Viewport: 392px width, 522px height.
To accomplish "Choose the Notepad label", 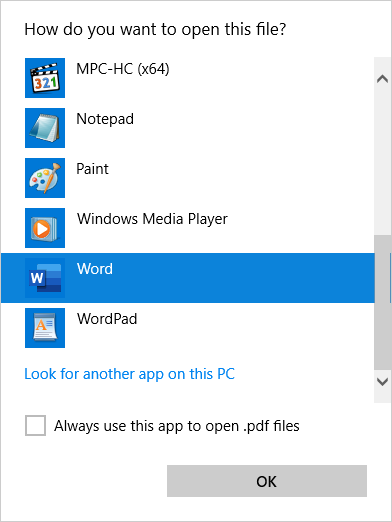I will [105, 119].
